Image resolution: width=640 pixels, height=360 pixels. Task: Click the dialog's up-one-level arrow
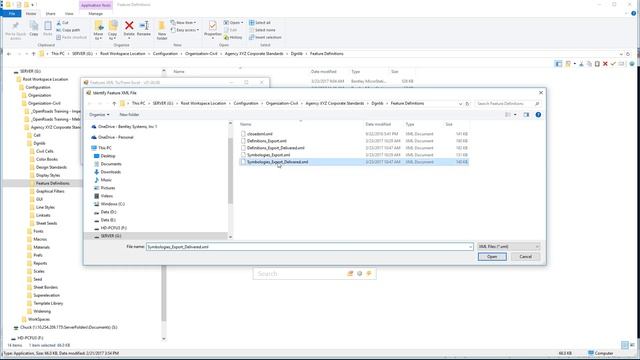(114, 104)
